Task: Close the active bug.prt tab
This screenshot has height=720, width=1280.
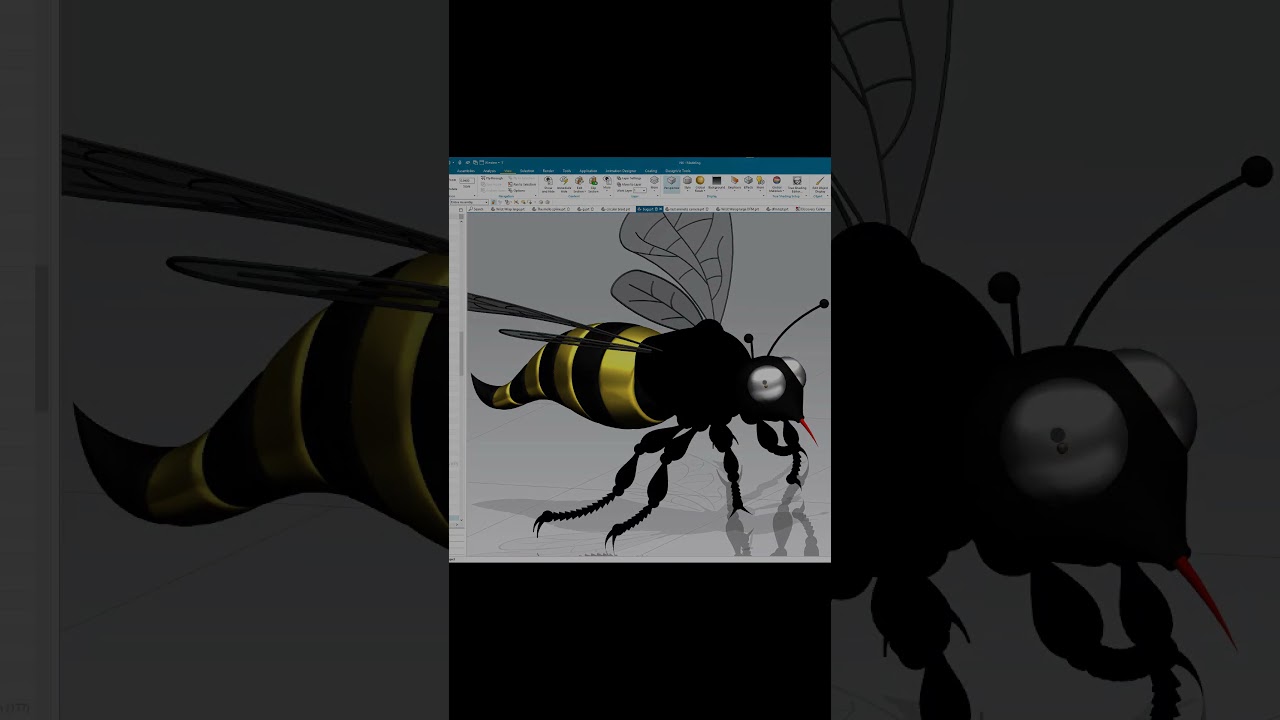Action: [661, 209]
